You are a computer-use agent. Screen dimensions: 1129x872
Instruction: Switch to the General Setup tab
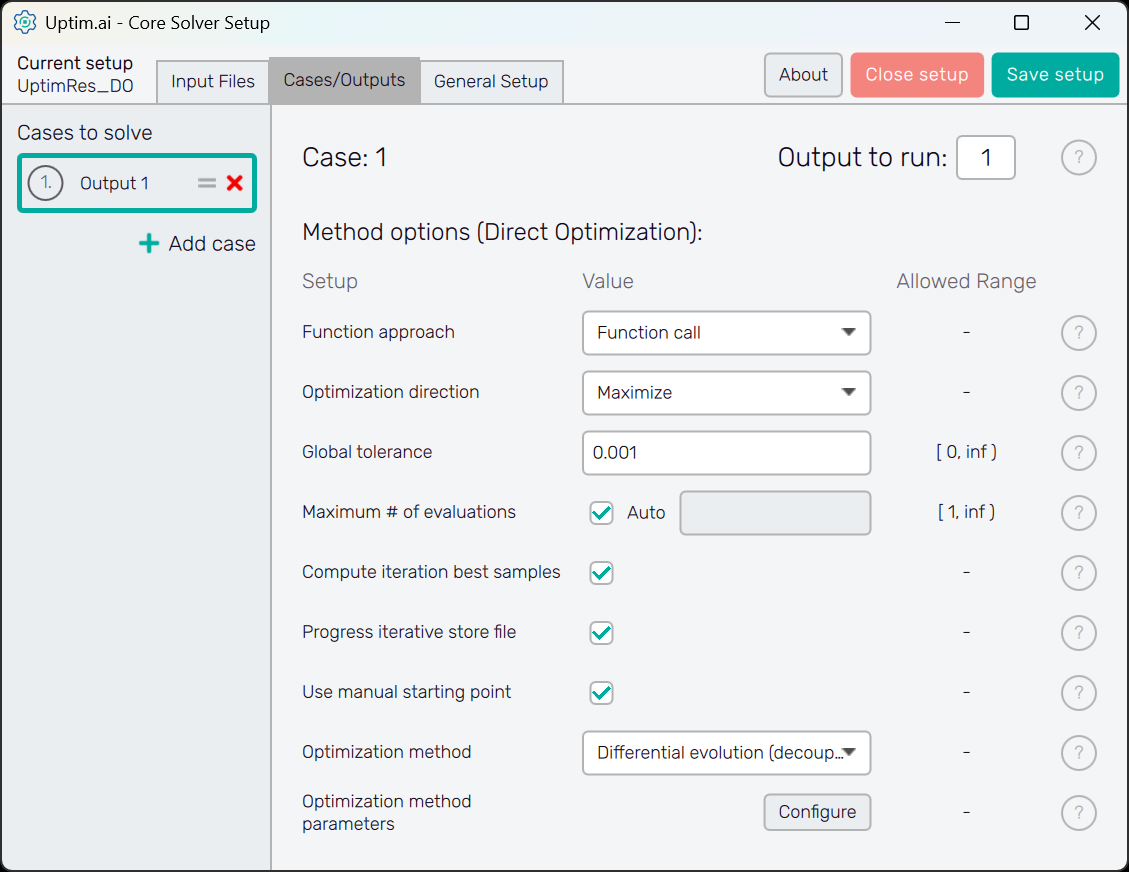(x=491, y=82)
